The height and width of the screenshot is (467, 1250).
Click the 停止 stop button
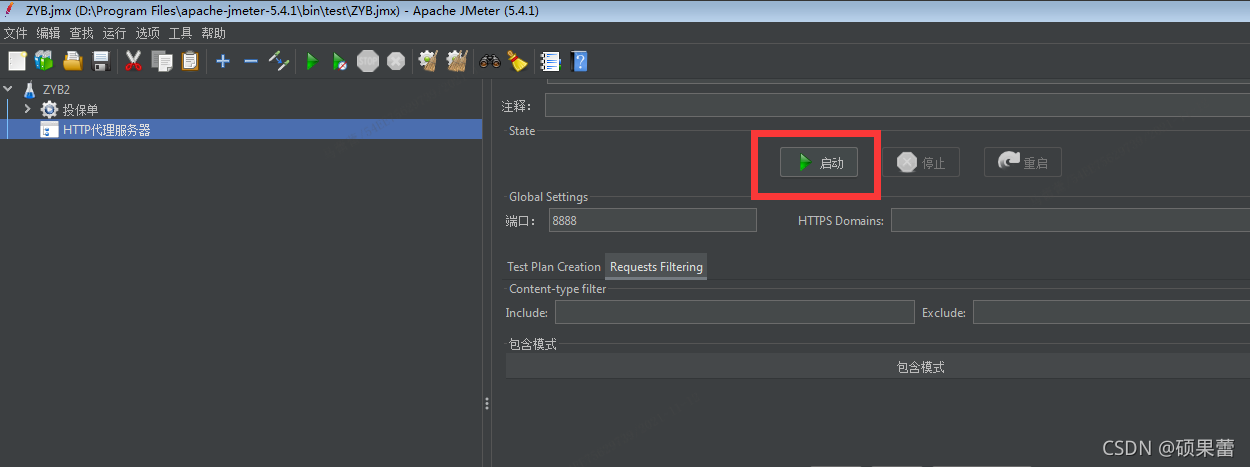pos(921,163)
